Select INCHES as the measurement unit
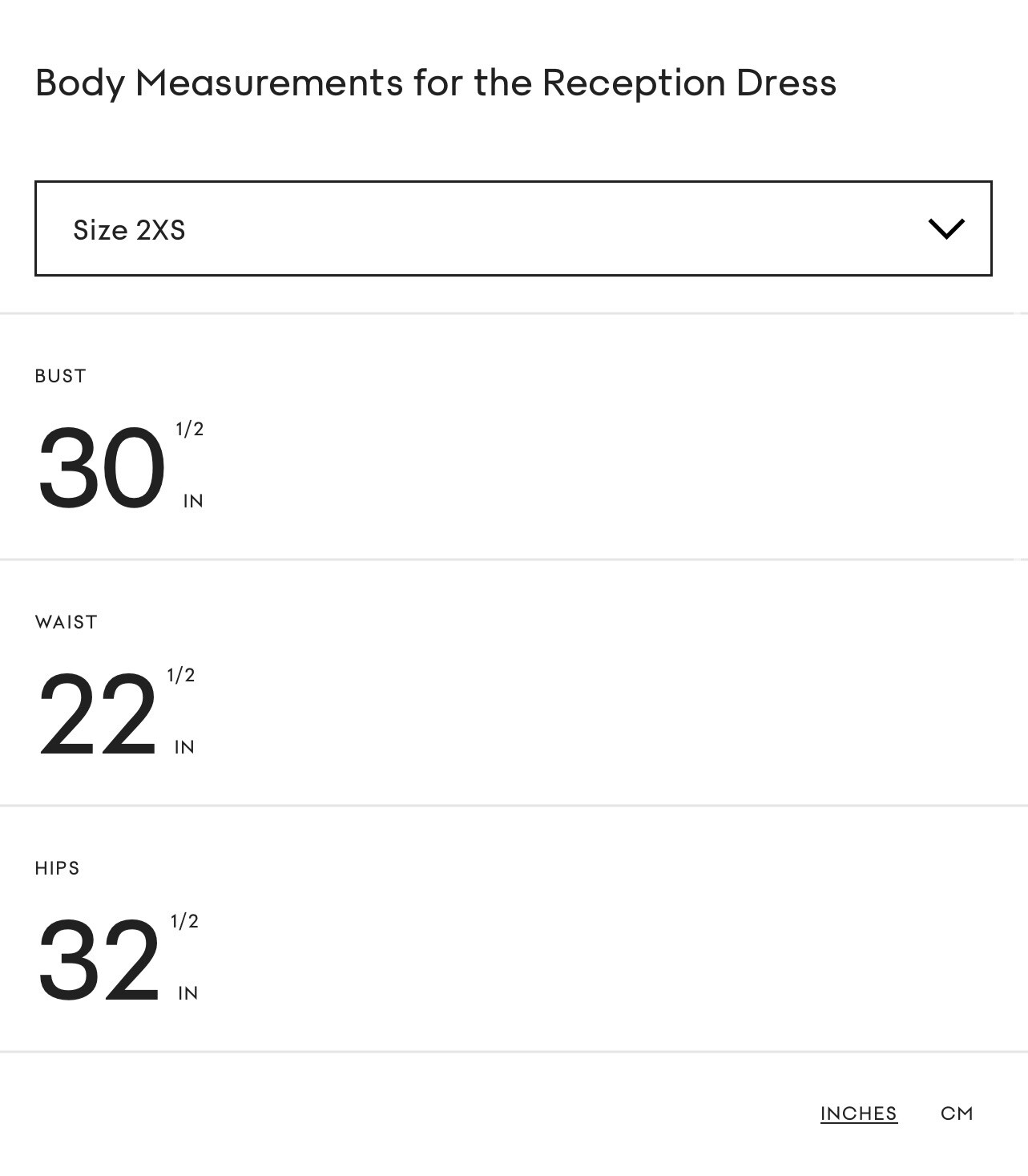Viewport: 1028px width, 1176px height. pos(858,1113)
